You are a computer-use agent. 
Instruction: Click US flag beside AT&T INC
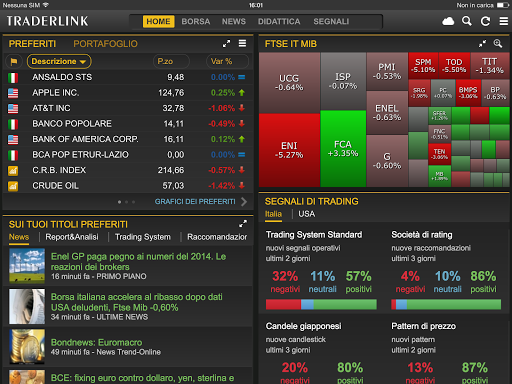[x=13, y=109]
